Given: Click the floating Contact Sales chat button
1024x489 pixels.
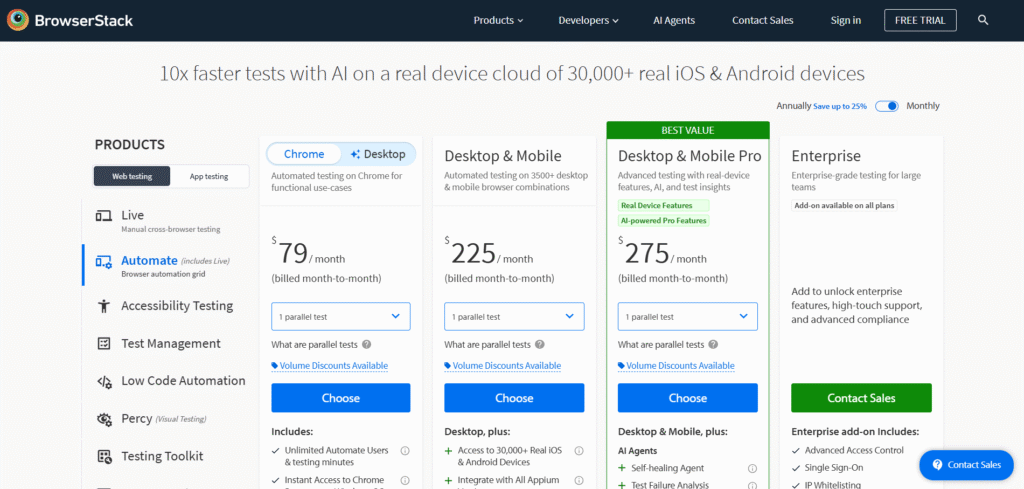Looking at the screenshot, I should pos(966,465).
